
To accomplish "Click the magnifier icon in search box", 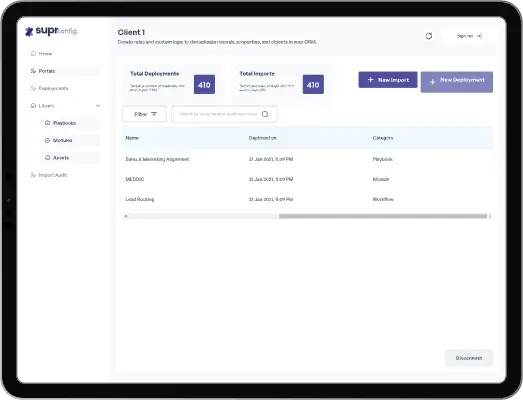I will point(265,114).
